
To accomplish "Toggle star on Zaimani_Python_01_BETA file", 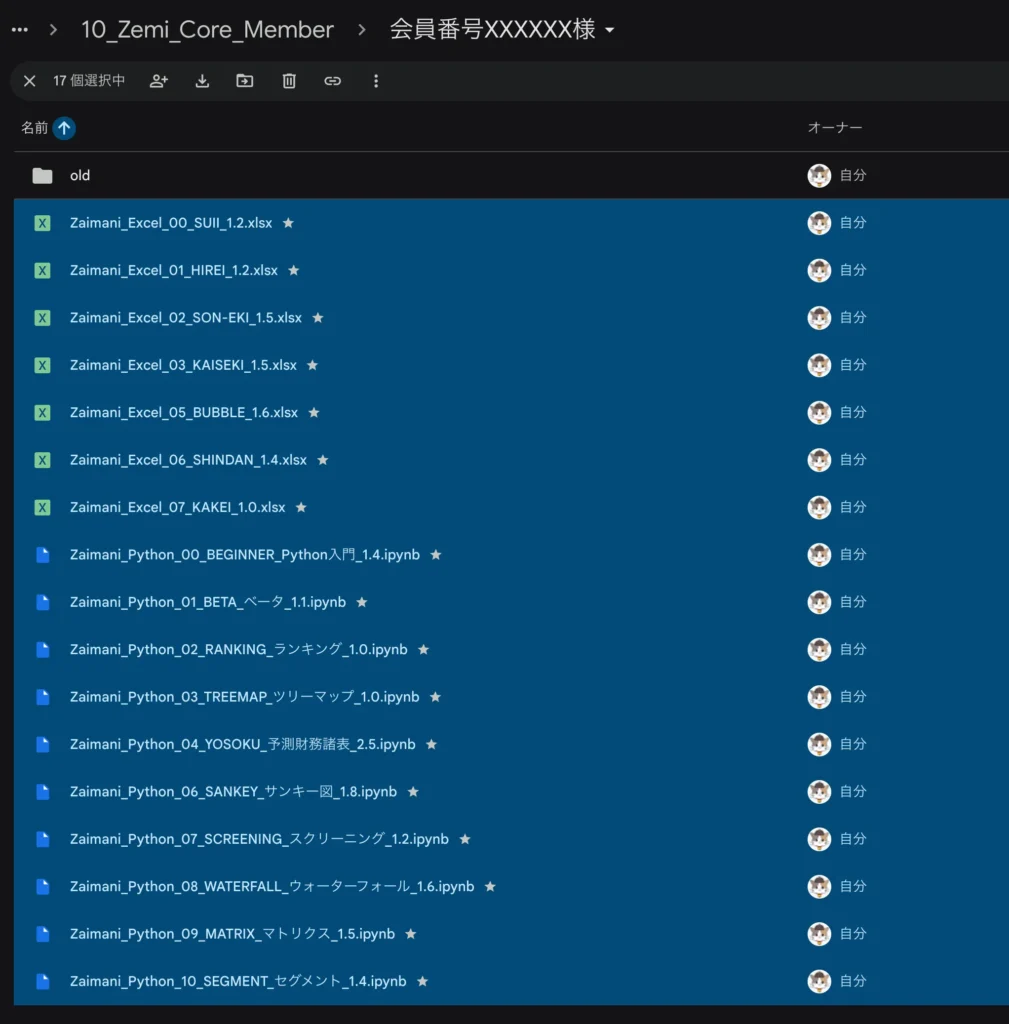I will pos(362,602).
